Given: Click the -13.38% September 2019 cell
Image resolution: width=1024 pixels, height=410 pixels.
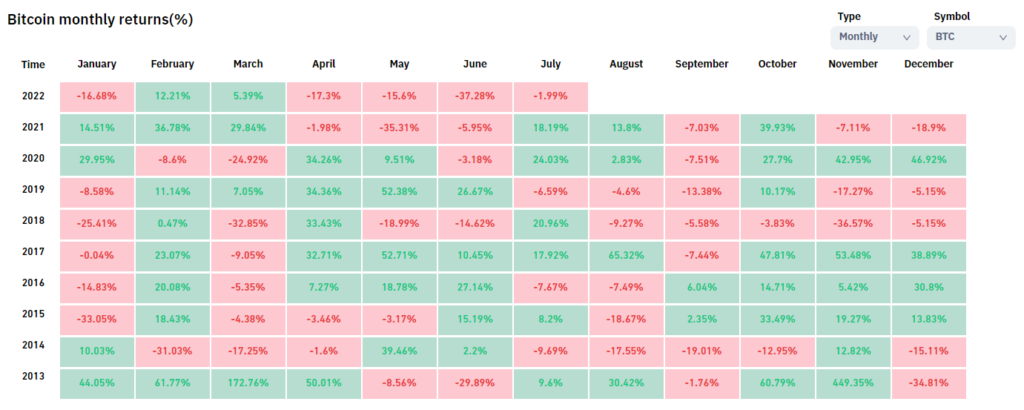Looking at the screenshot, I should [702, 192].
